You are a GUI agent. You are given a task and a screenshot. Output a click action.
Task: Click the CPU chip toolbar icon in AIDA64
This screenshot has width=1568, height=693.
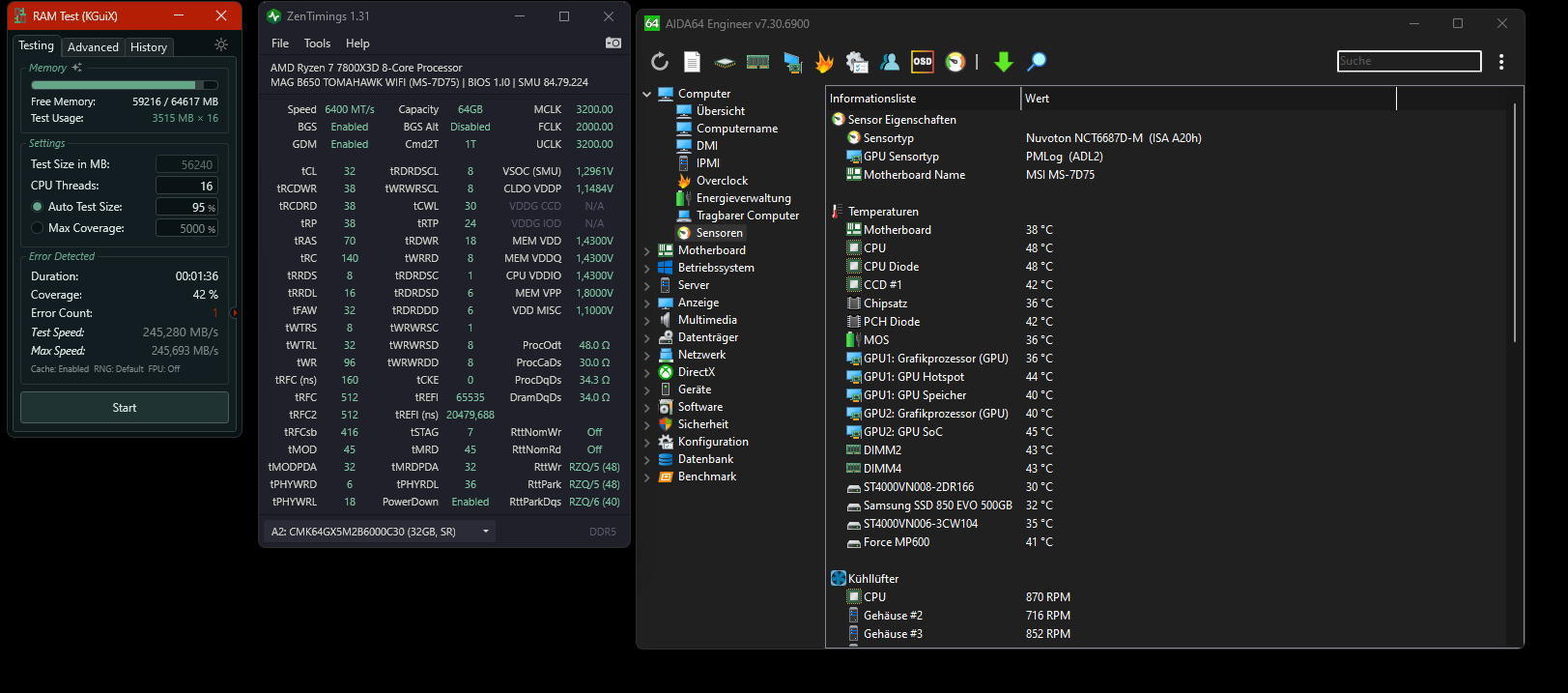click(x=725, y=62)
